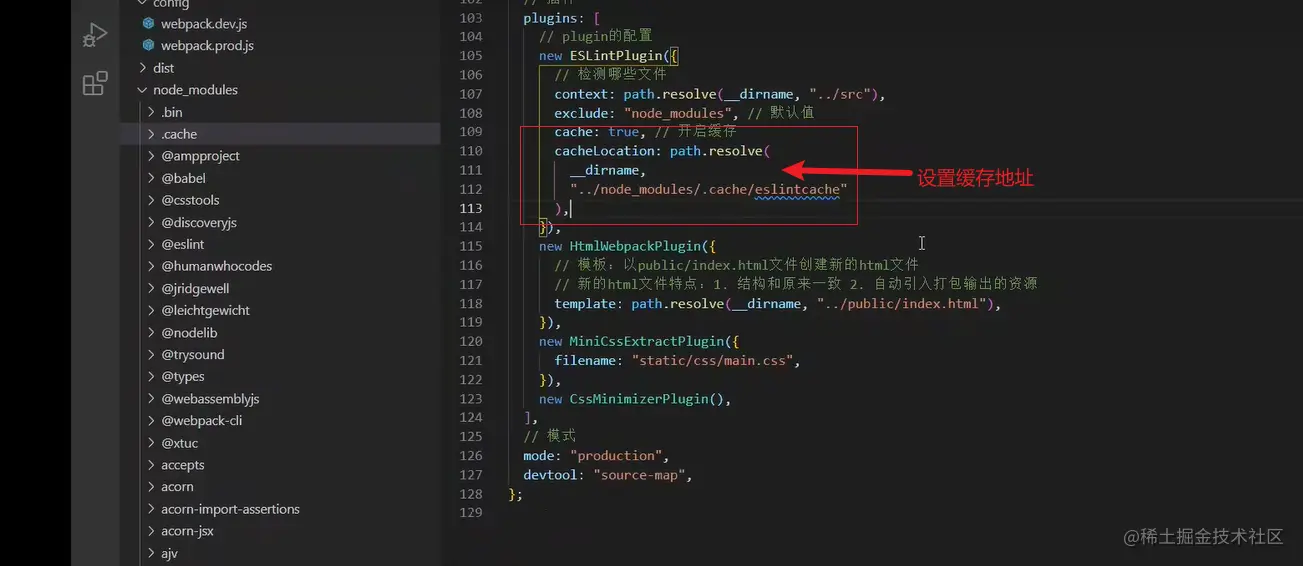
Task: Expand the @babel folder chevron
Action: click(x=151, y=178)
